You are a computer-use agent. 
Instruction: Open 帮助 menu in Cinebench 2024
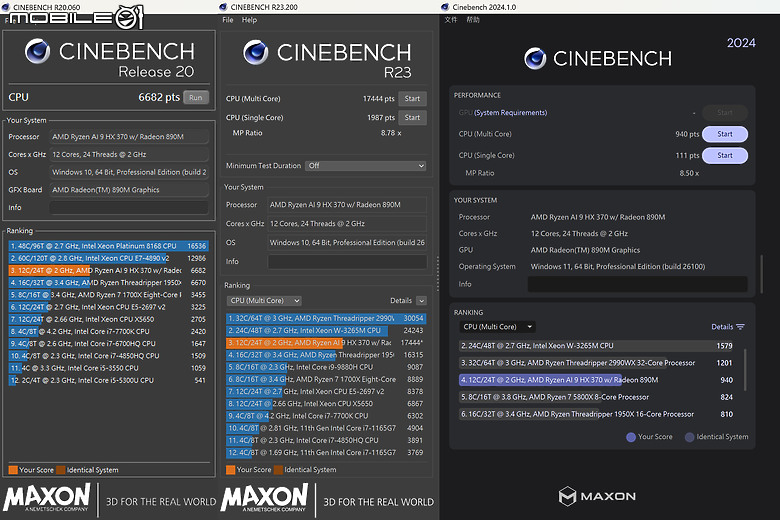[x=473, y=20]
